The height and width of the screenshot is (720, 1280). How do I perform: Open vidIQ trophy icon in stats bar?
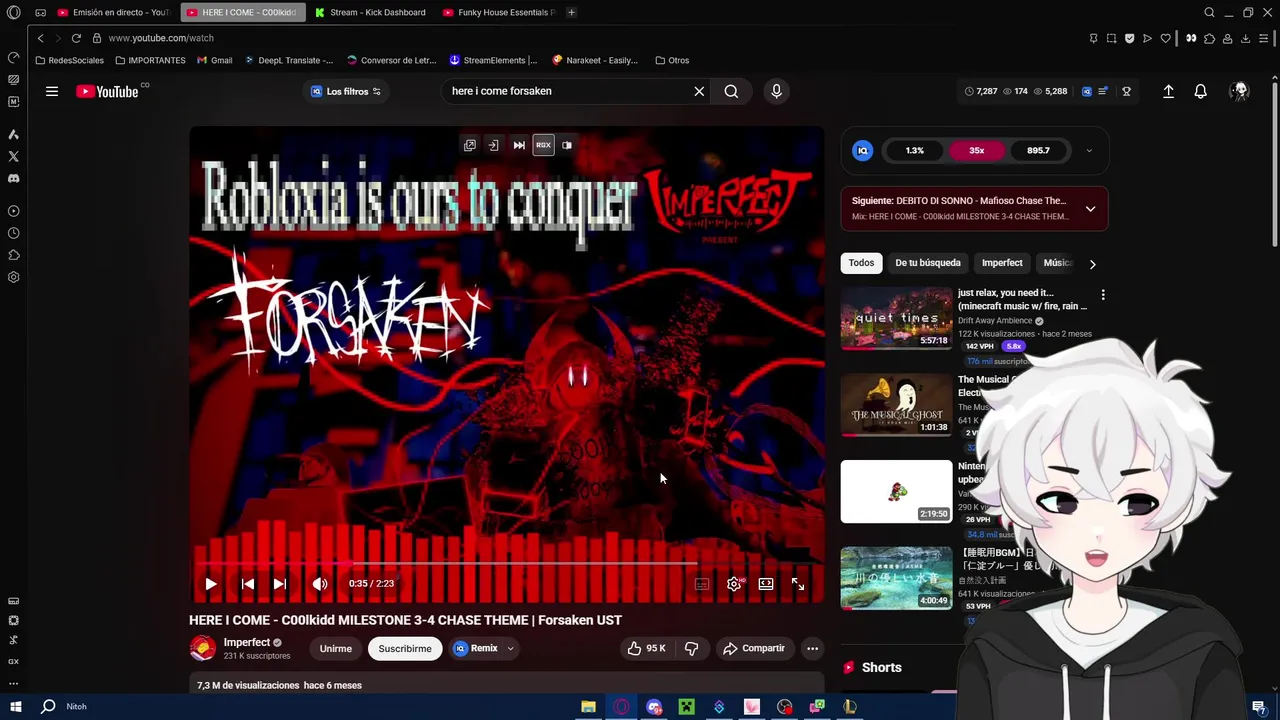pyautogui.click(x=1126, y=91)
